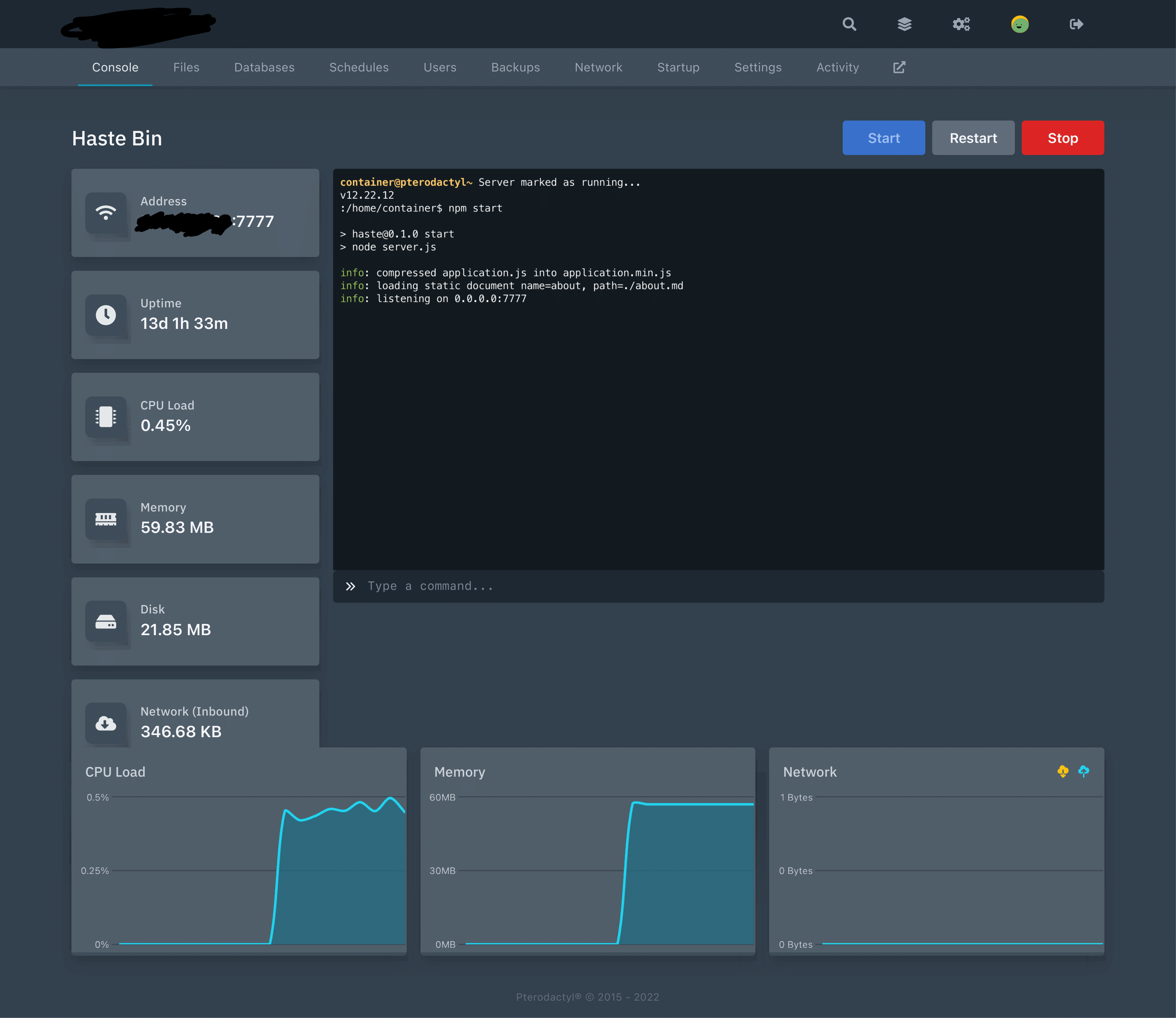Click the blue Start button
The image size is (1176, 1018).
[883, 137]
